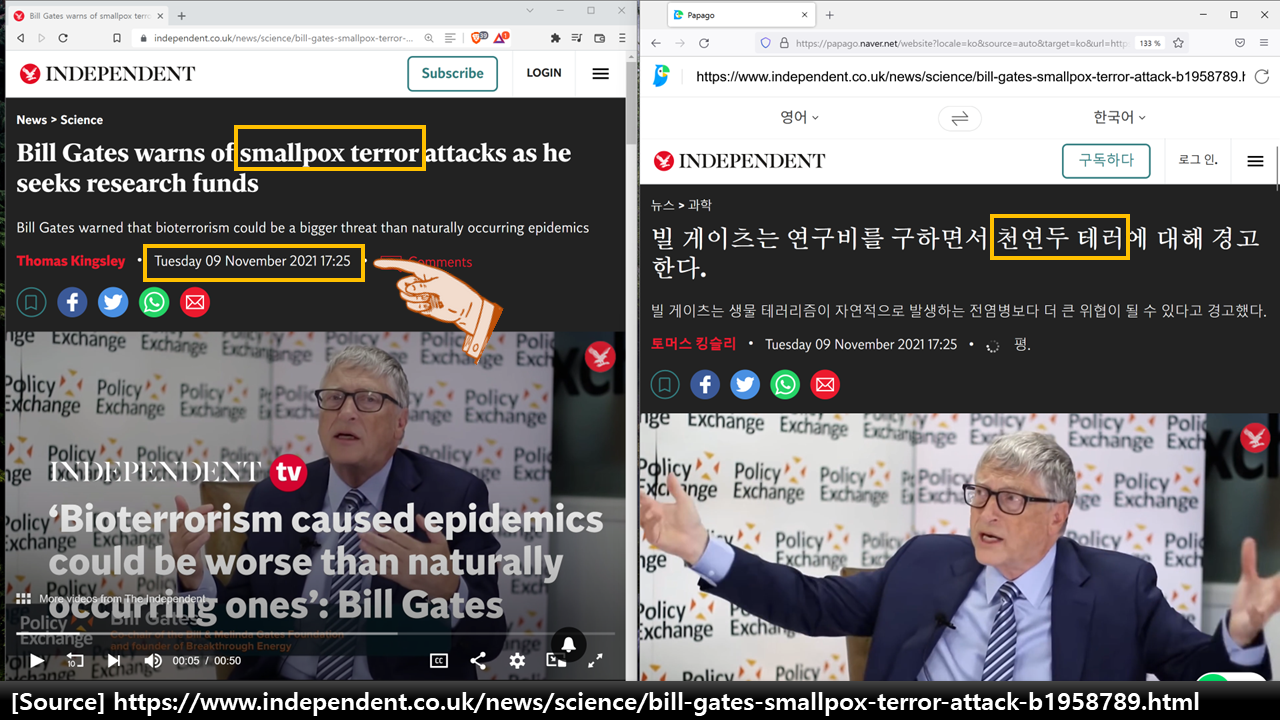Screen dimensions: 1280x720
Task: Open video settings gear
Action: point(517,660)
